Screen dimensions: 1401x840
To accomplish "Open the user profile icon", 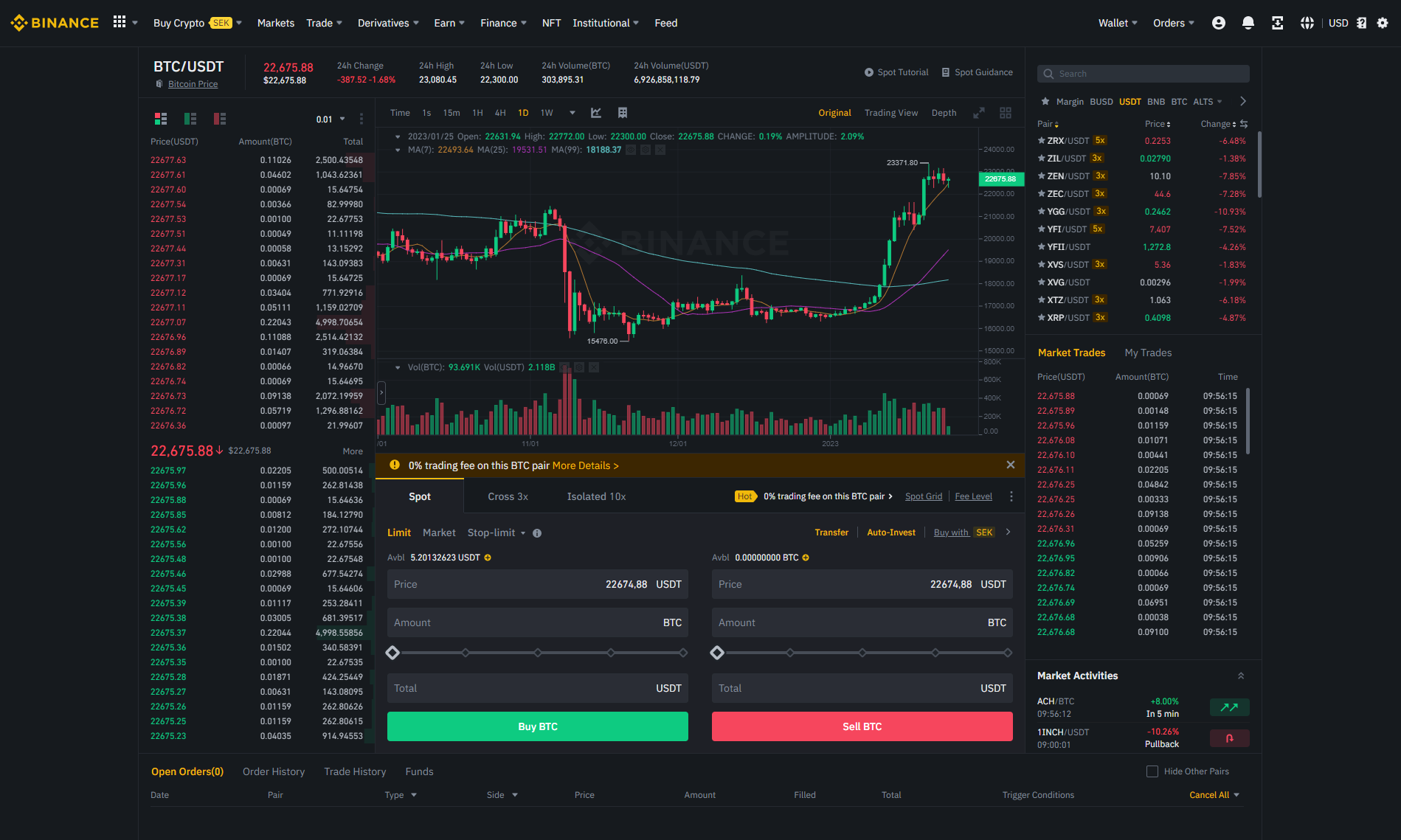I will (x=1218, y=23).
